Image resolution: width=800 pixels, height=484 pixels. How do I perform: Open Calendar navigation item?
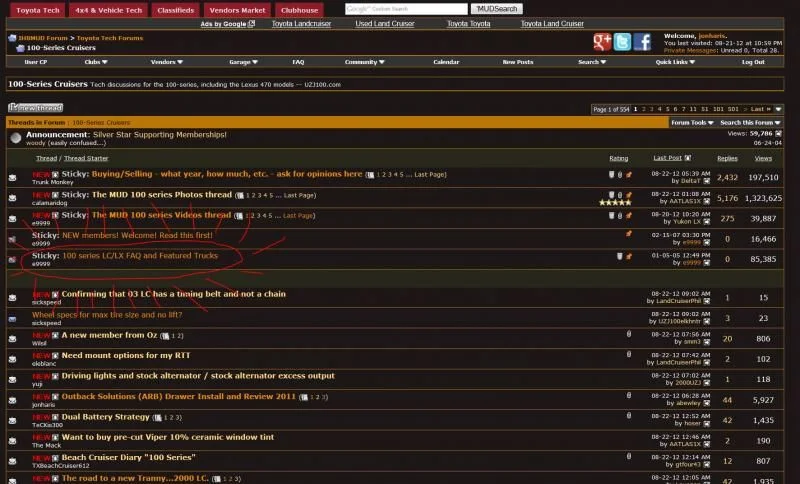point(446,62)
